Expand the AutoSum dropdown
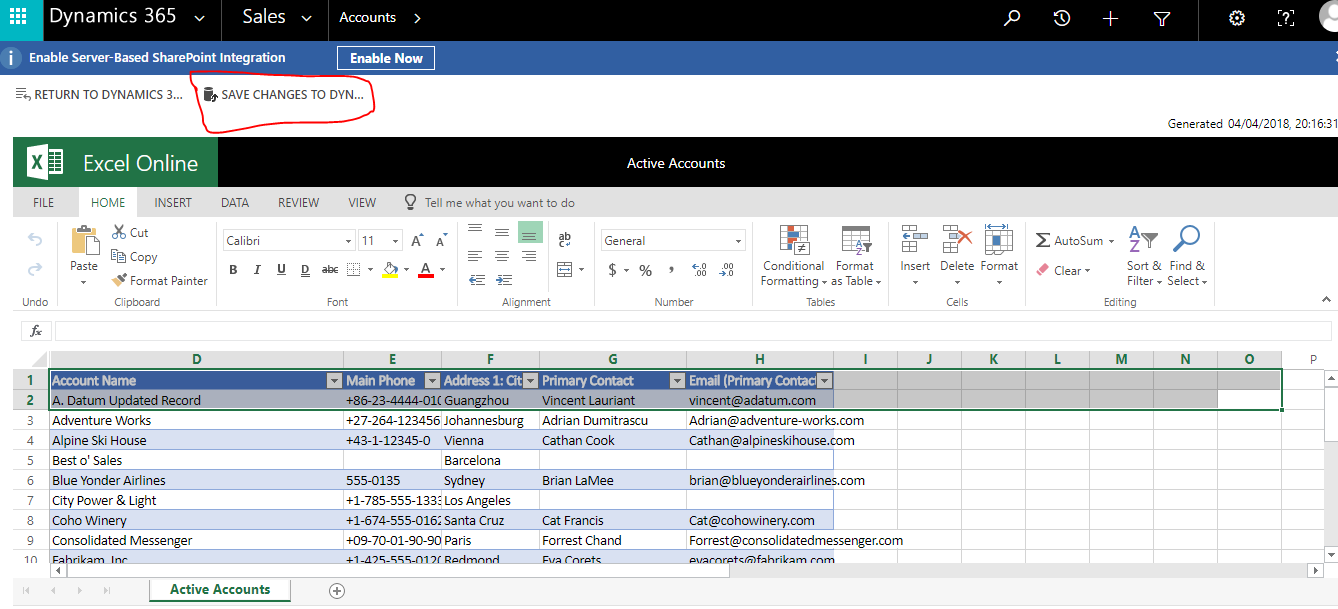This screenshot has width=1338, height=609. 1110,241
